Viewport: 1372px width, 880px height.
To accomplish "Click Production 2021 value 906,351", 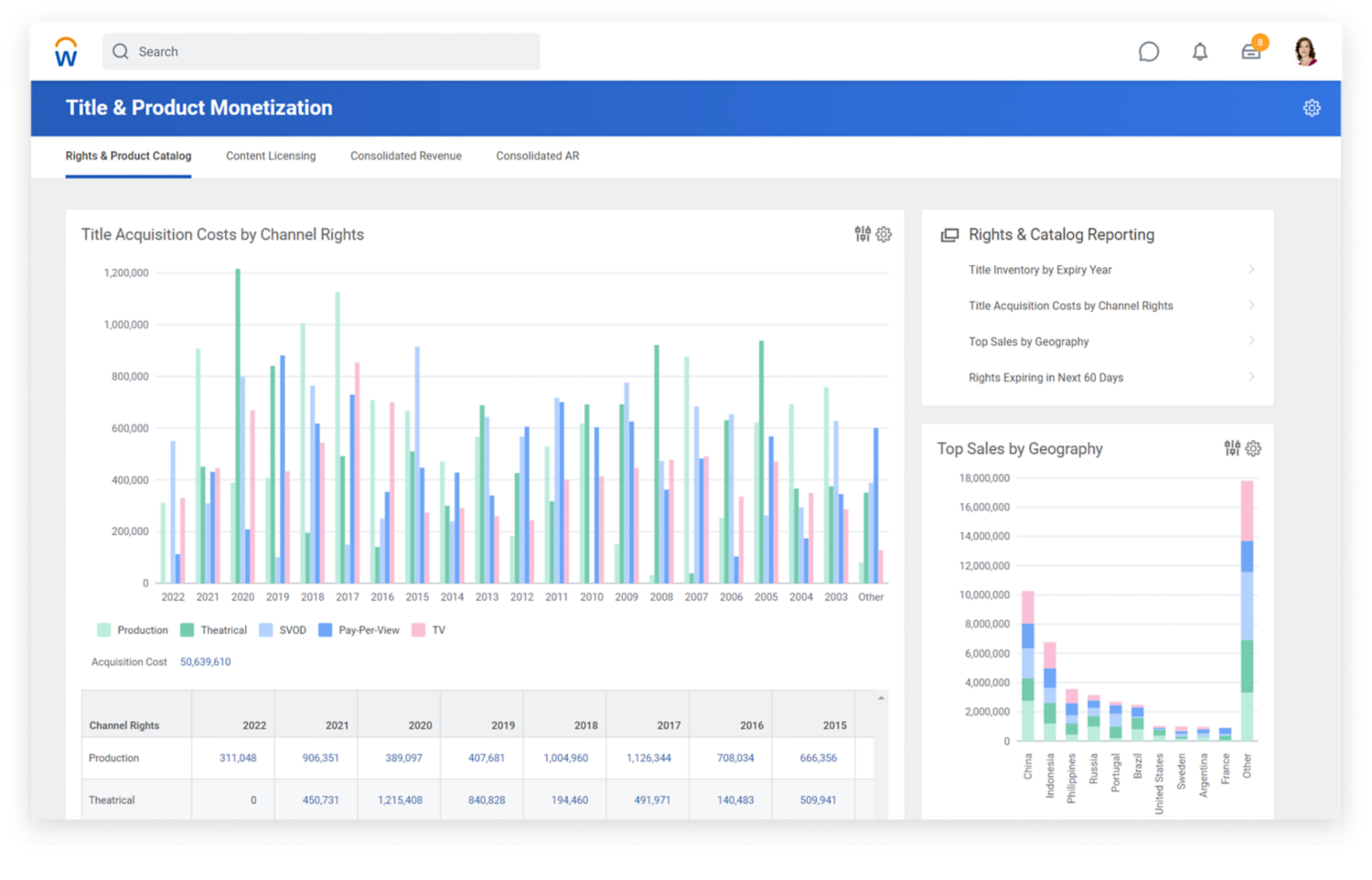I will click(321, 758).
